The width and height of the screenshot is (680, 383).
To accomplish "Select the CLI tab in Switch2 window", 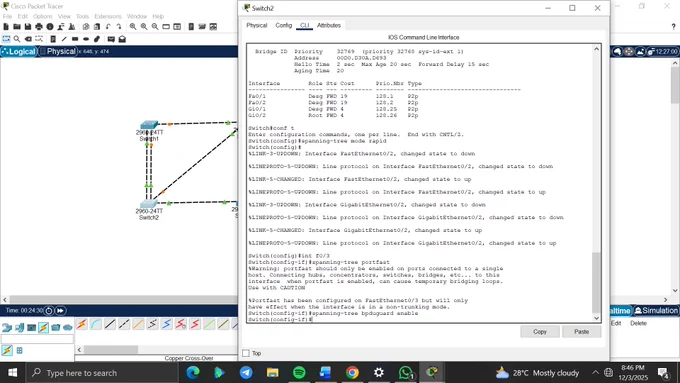I will click(x=304, y=26).
